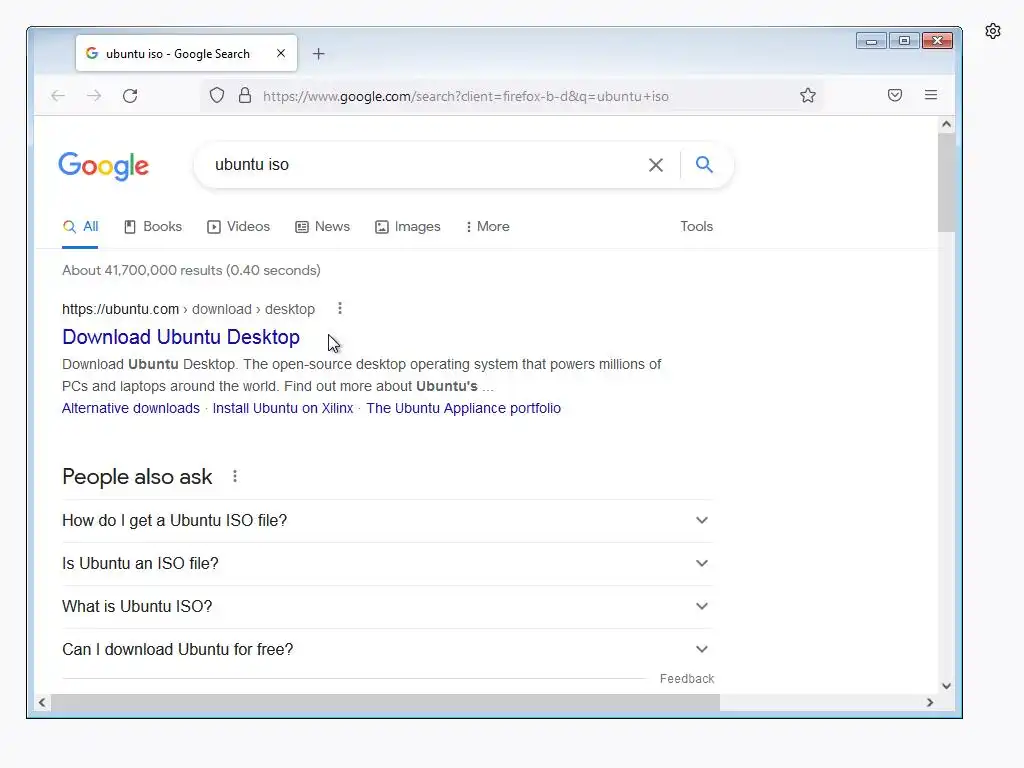Click inside the Google search input field
The image size is (1024, 768).
[424, 165]
